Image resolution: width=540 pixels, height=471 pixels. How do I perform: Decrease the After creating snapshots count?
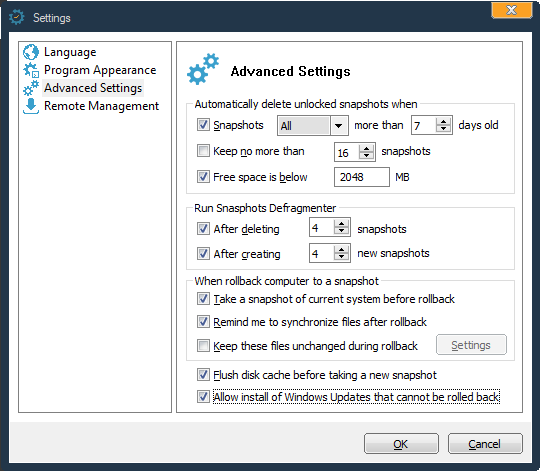coord(341,257)
